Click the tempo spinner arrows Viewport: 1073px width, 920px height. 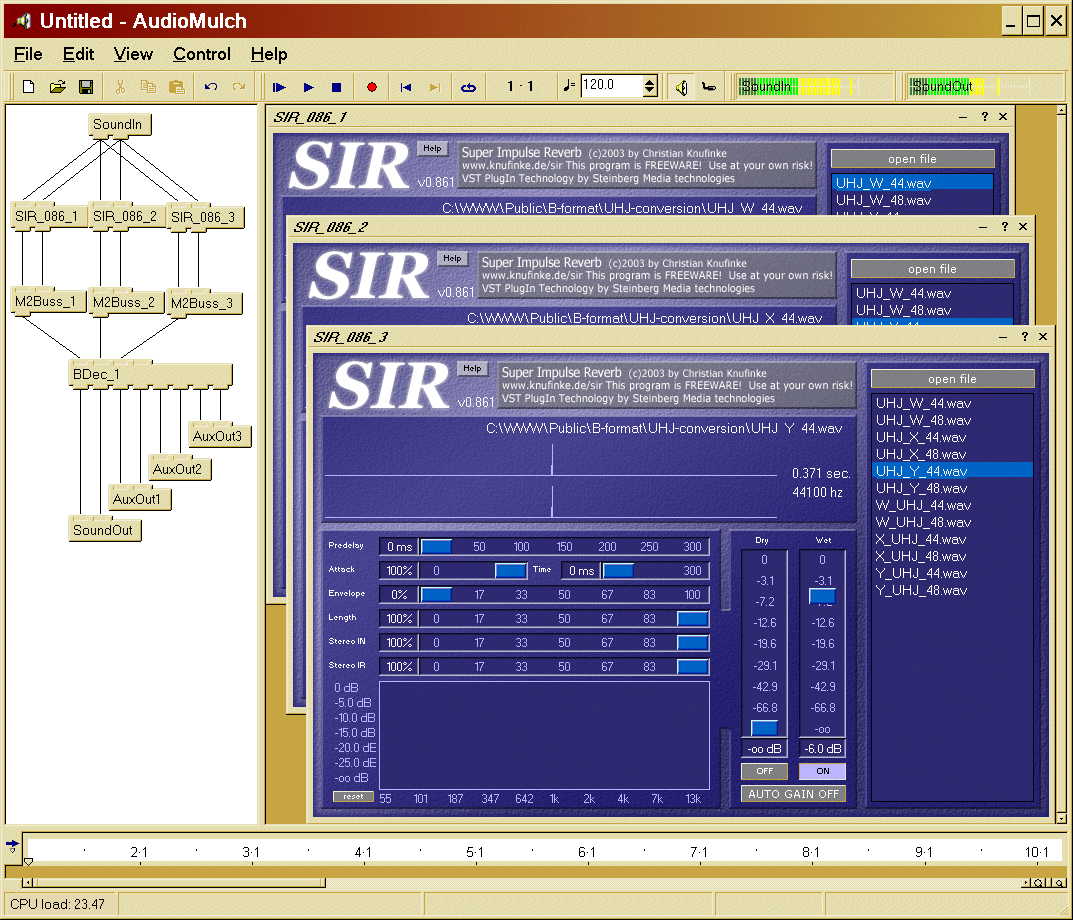[650, 86]
